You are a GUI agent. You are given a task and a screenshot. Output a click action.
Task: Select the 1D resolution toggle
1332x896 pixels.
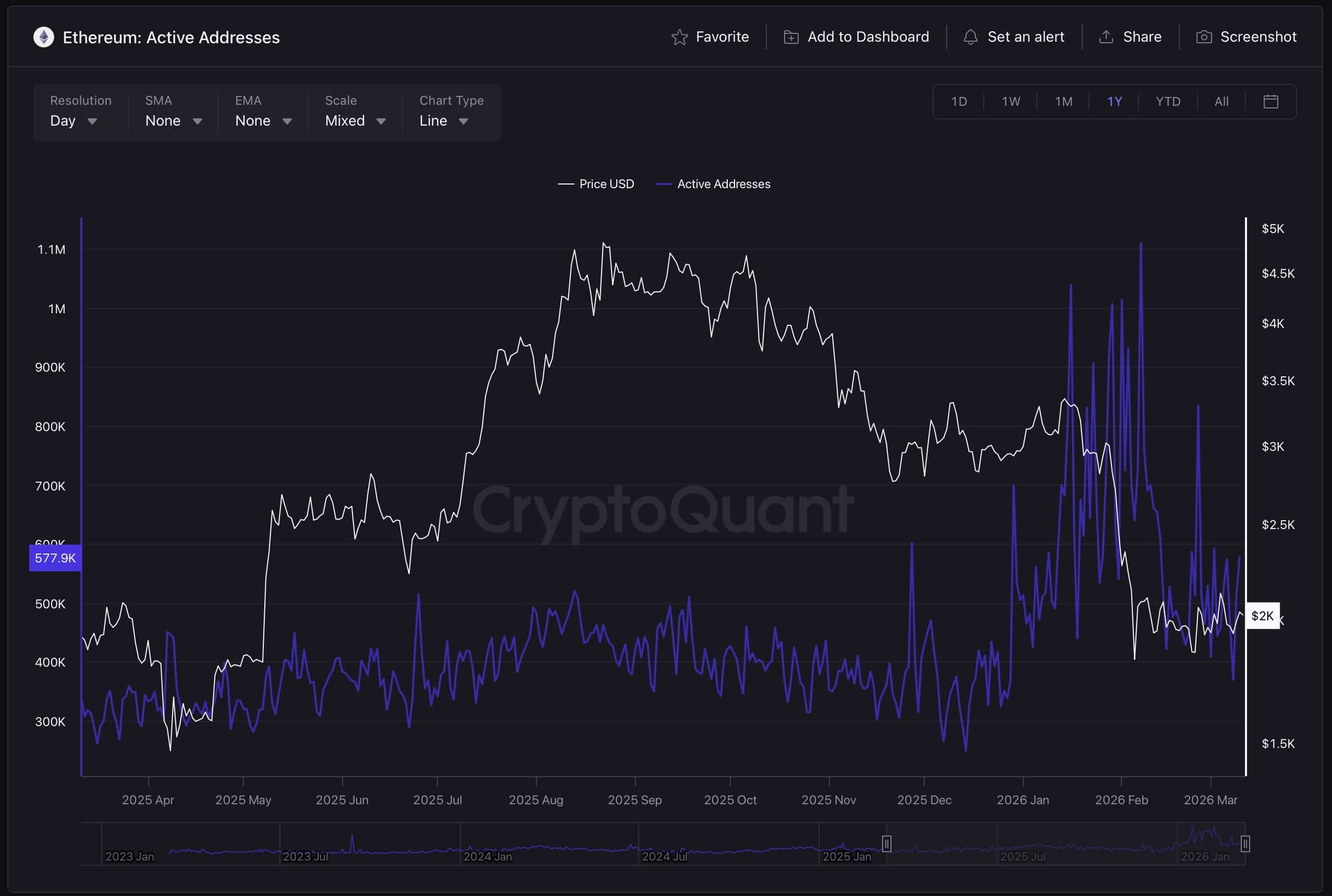pos(959,101)
